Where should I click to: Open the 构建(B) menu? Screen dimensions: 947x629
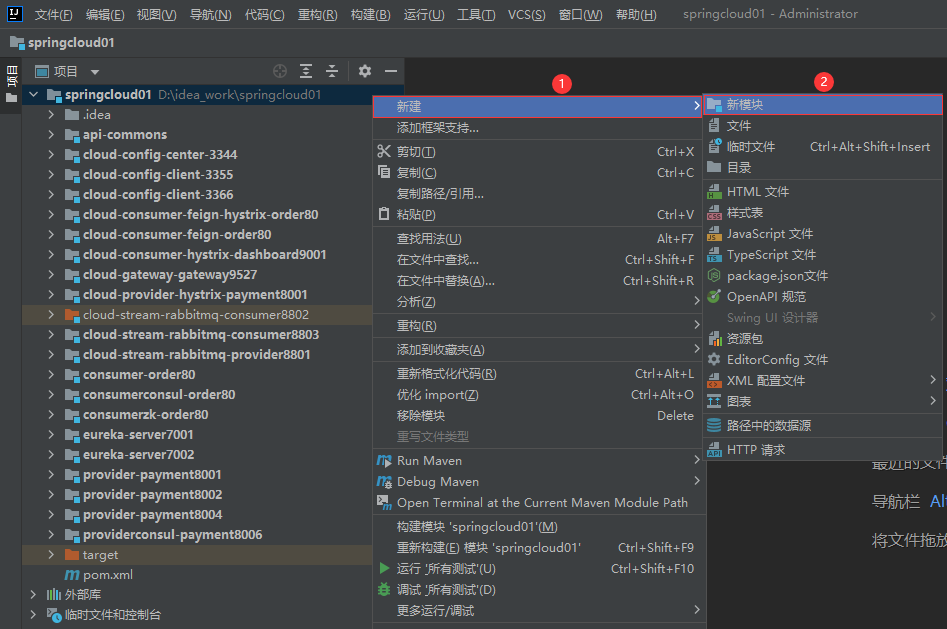[x=370, y=15]
